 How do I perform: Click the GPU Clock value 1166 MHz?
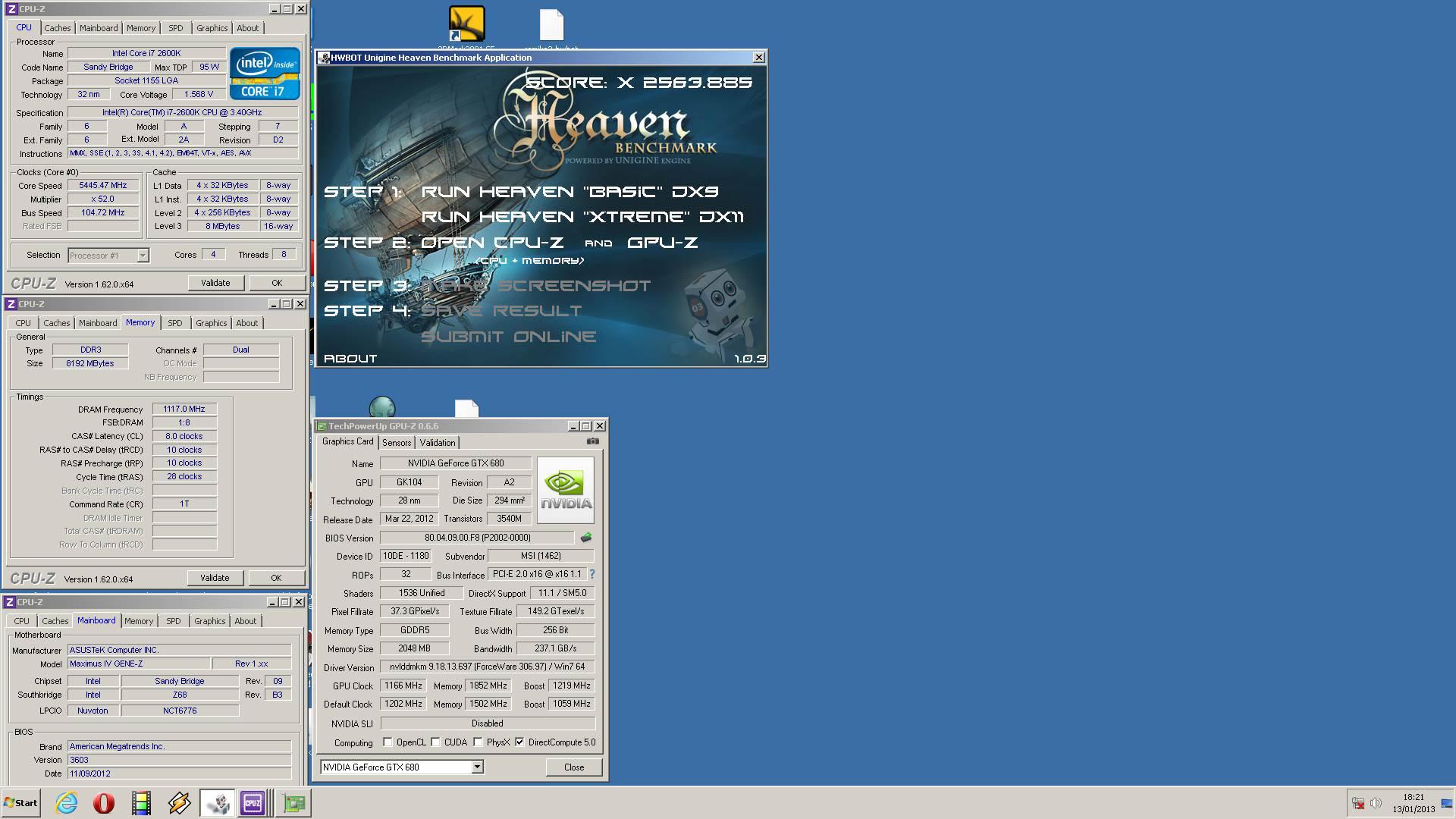(403, 686)
